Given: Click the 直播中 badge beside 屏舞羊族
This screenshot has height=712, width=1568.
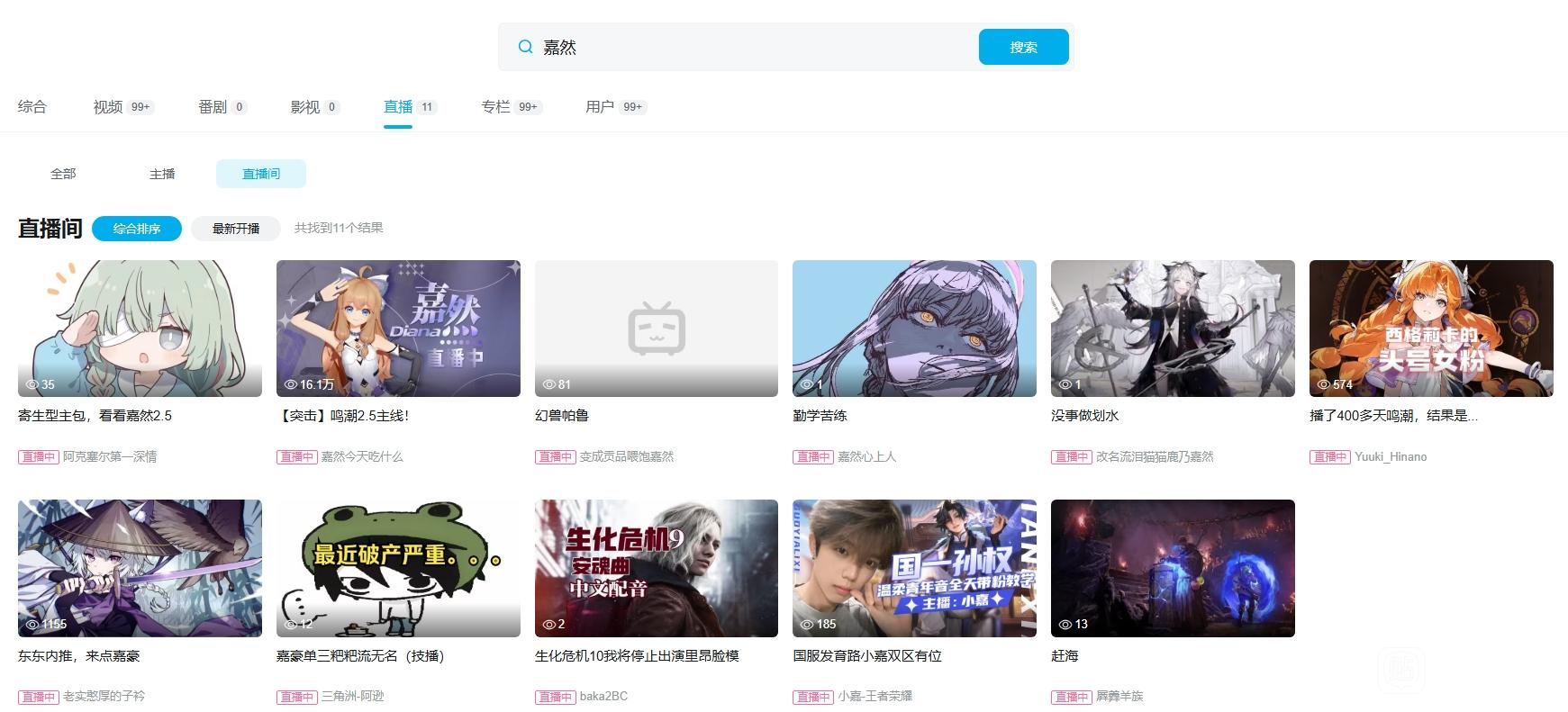Looking at the screenshot, I should [x=1071, y=696].
